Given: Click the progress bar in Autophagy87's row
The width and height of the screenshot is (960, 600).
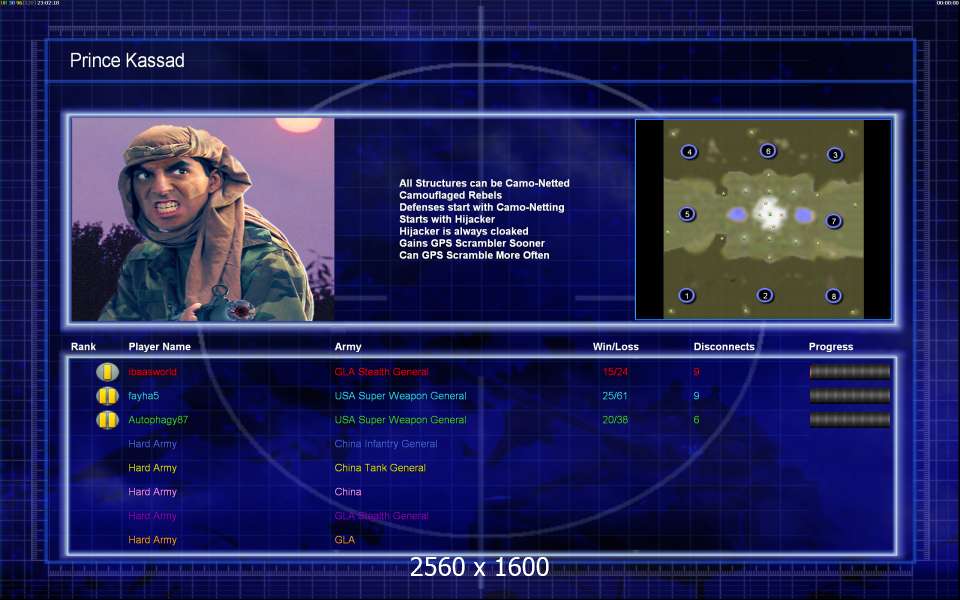Looking at the screenshot, I should (850, 420).
